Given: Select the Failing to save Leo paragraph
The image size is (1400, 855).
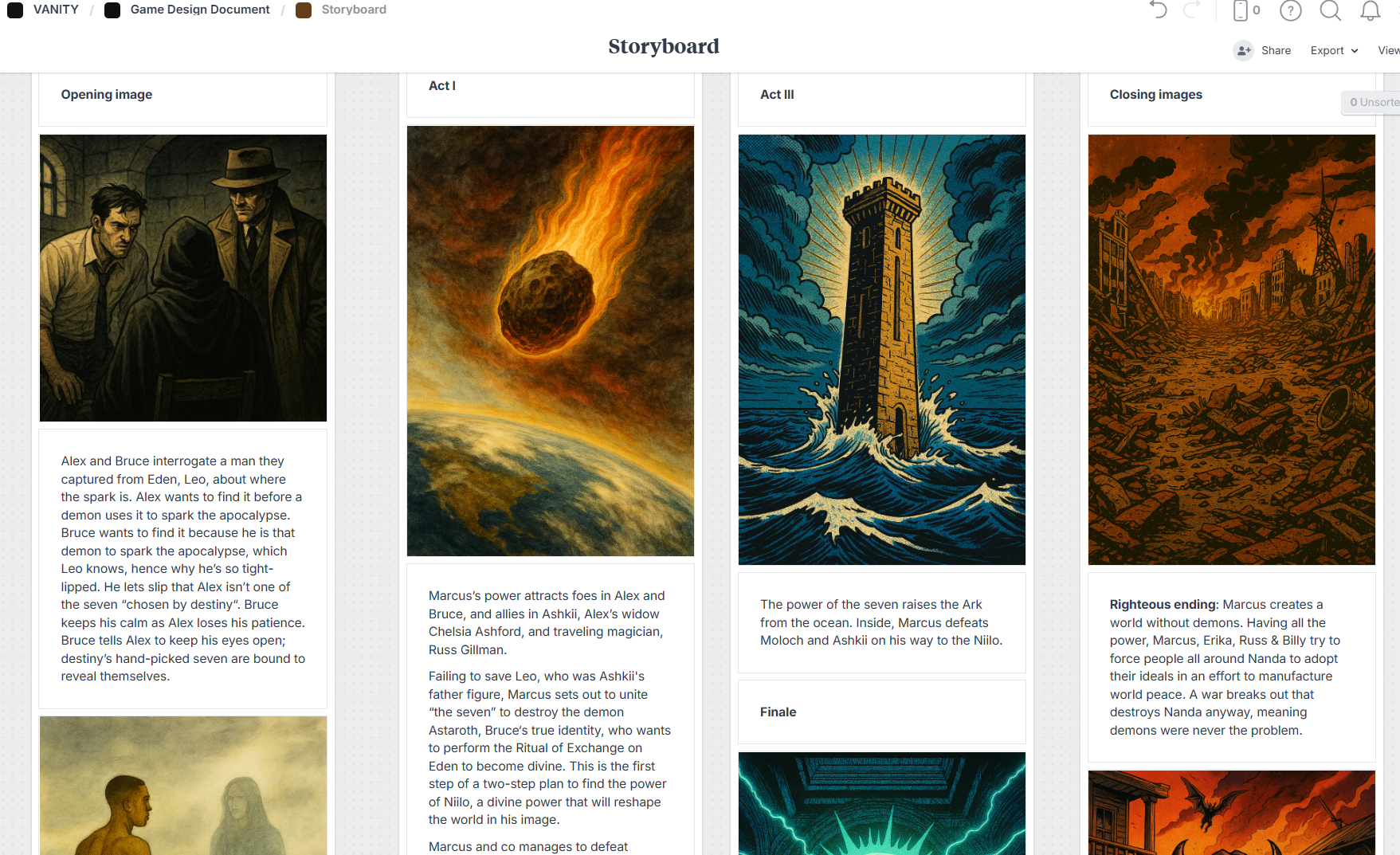Looking at the screenshot, I should (550, 748).
